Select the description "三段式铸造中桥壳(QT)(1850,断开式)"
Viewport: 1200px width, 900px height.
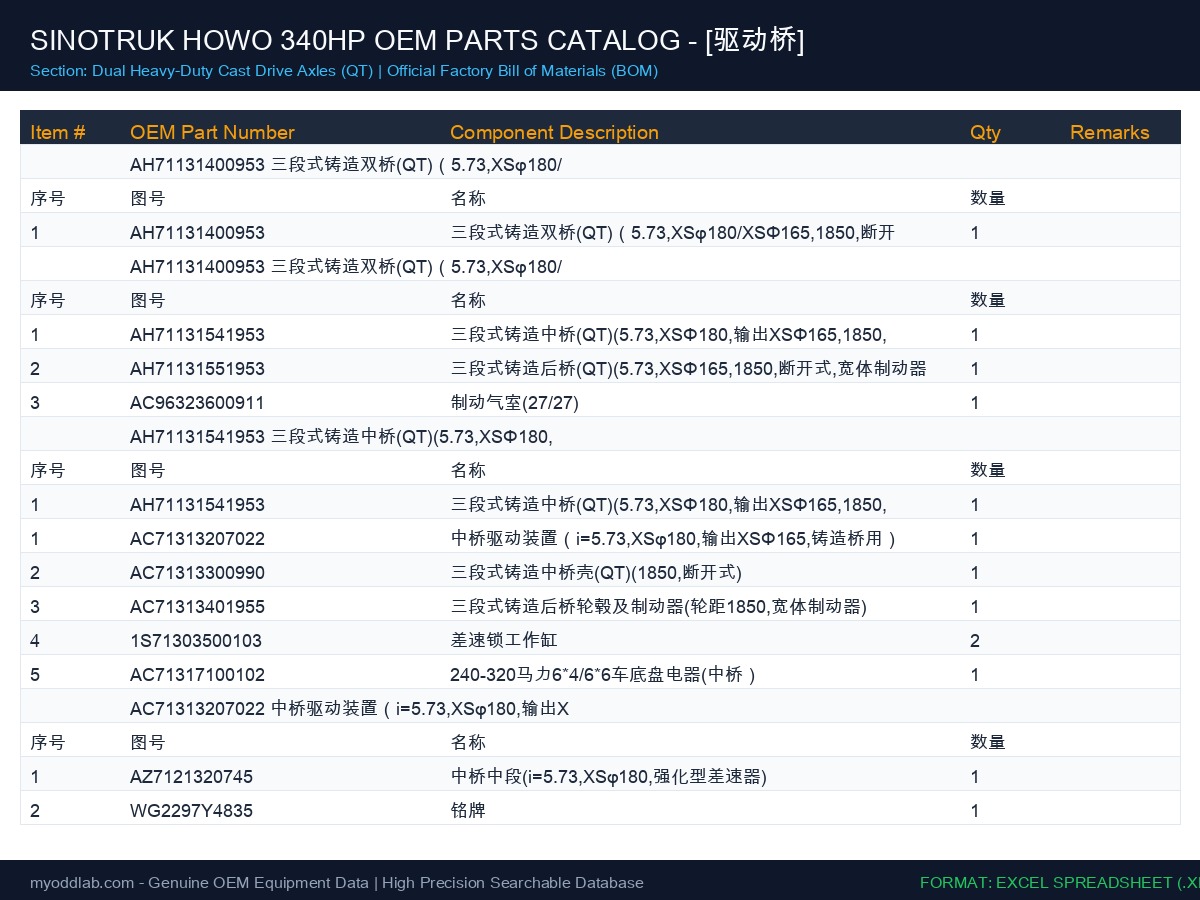[596, 573]
